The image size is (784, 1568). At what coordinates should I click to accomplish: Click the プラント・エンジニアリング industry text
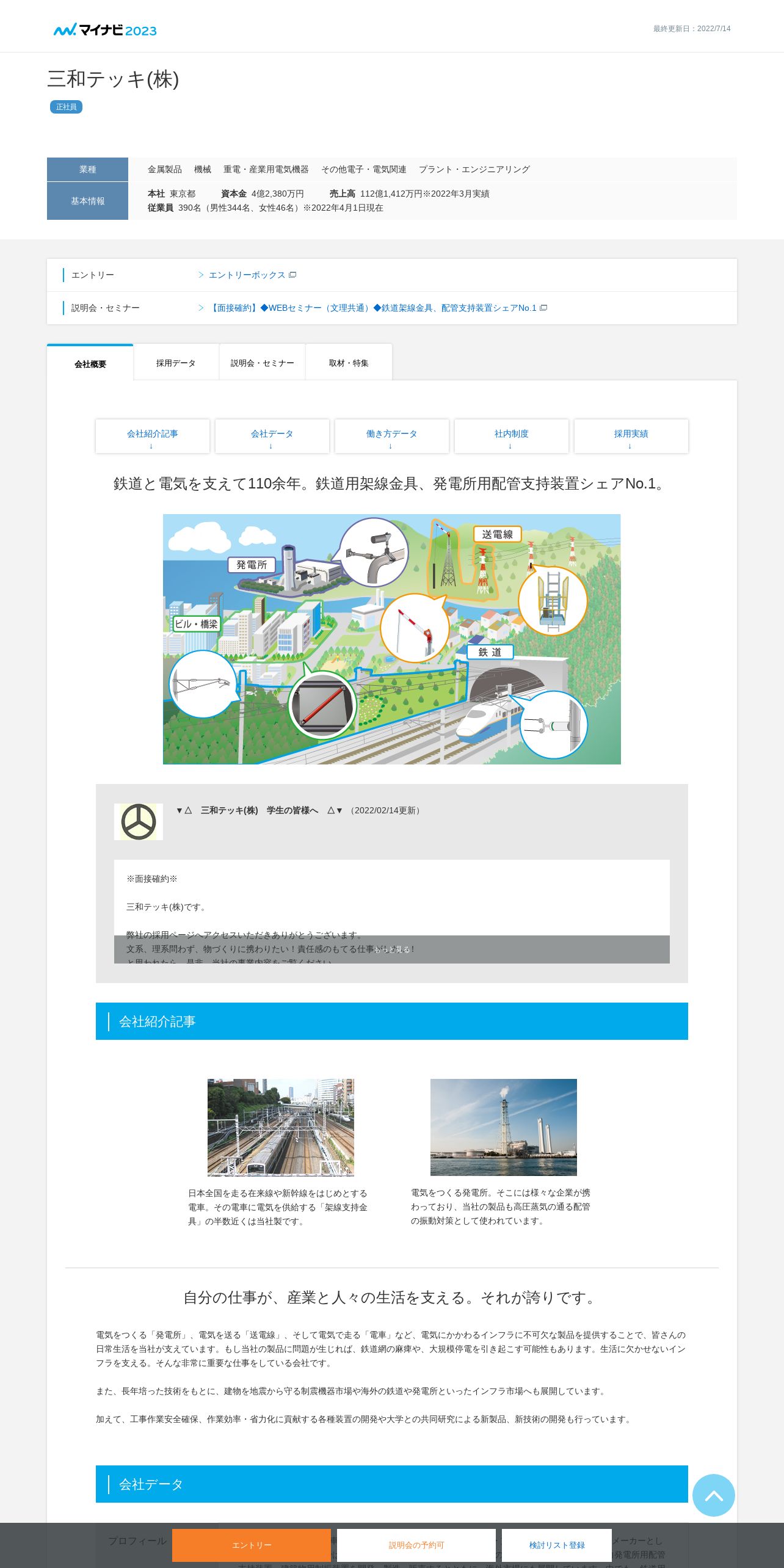coord(474,169)
